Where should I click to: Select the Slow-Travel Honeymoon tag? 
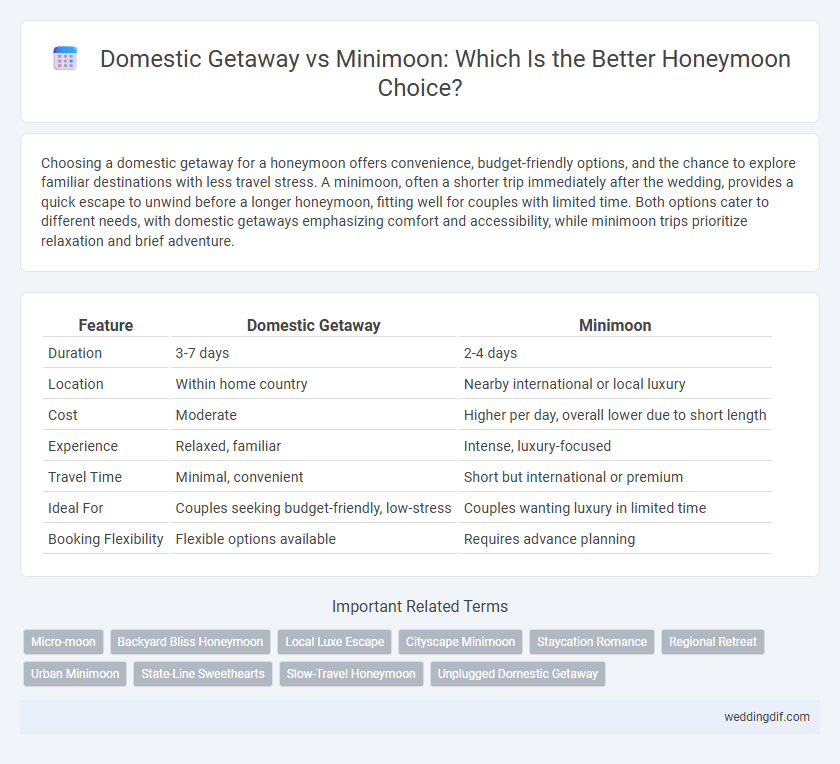click(x=351, y=674)
